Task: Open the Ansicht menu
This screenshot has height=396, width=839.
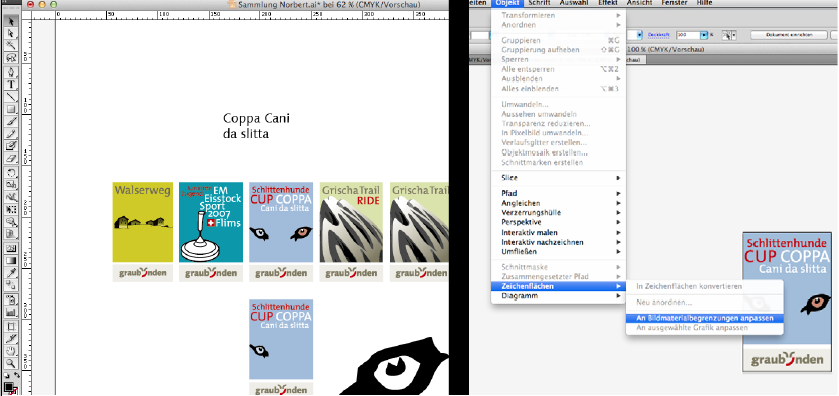Action: coord(639,3)
